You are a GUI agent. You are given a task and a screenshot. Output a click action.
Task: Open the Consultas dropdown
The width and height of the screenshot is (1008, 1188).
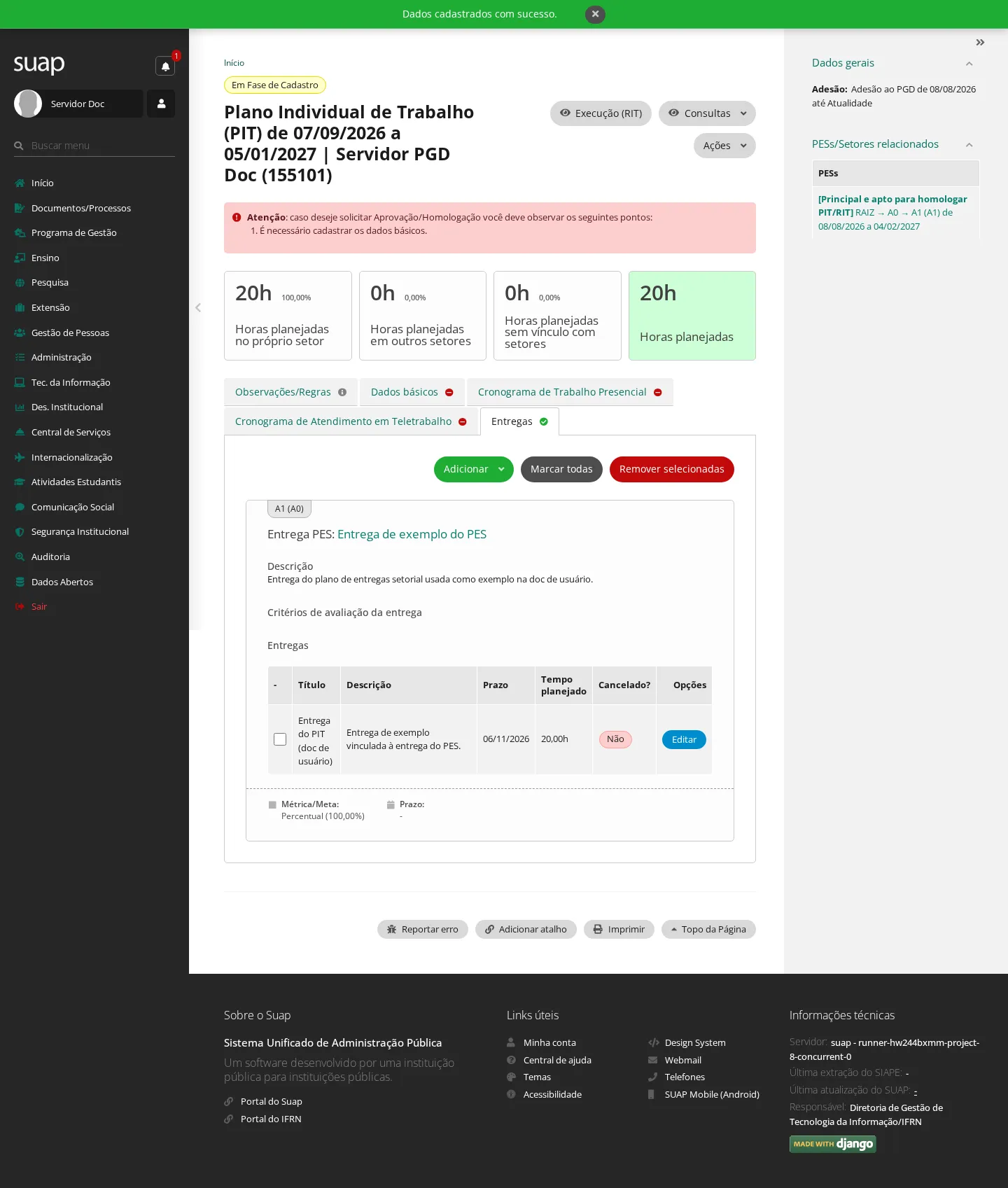point(707,113)
